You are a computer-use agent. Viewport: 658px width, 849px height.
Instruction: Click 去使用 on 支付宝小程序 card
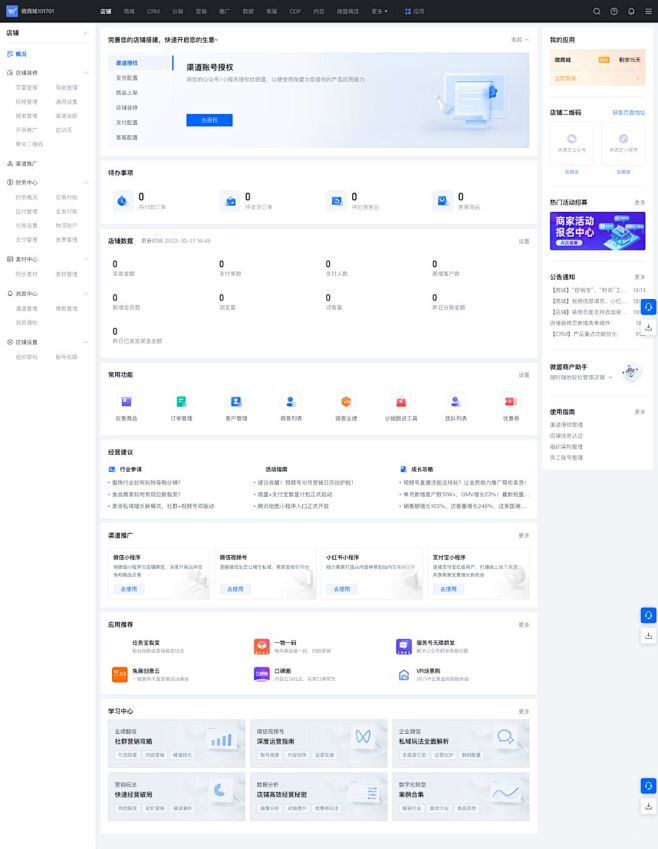(448, 589)
